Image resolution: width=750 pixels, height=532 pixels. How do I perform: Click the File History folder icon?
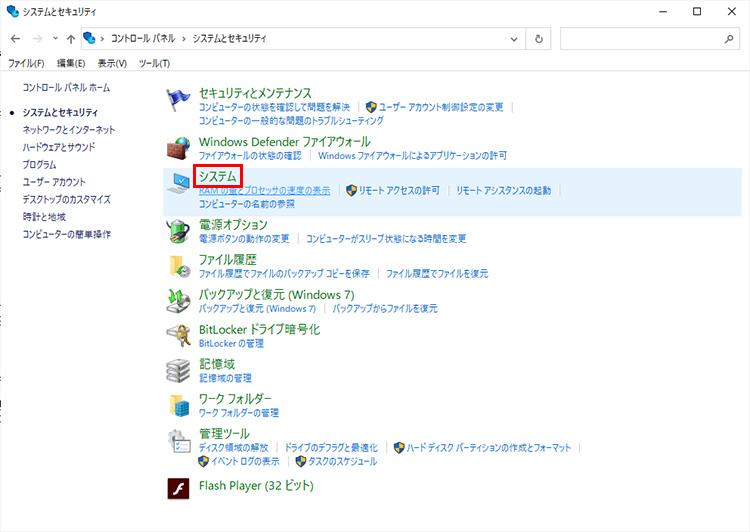coord(179,266)
